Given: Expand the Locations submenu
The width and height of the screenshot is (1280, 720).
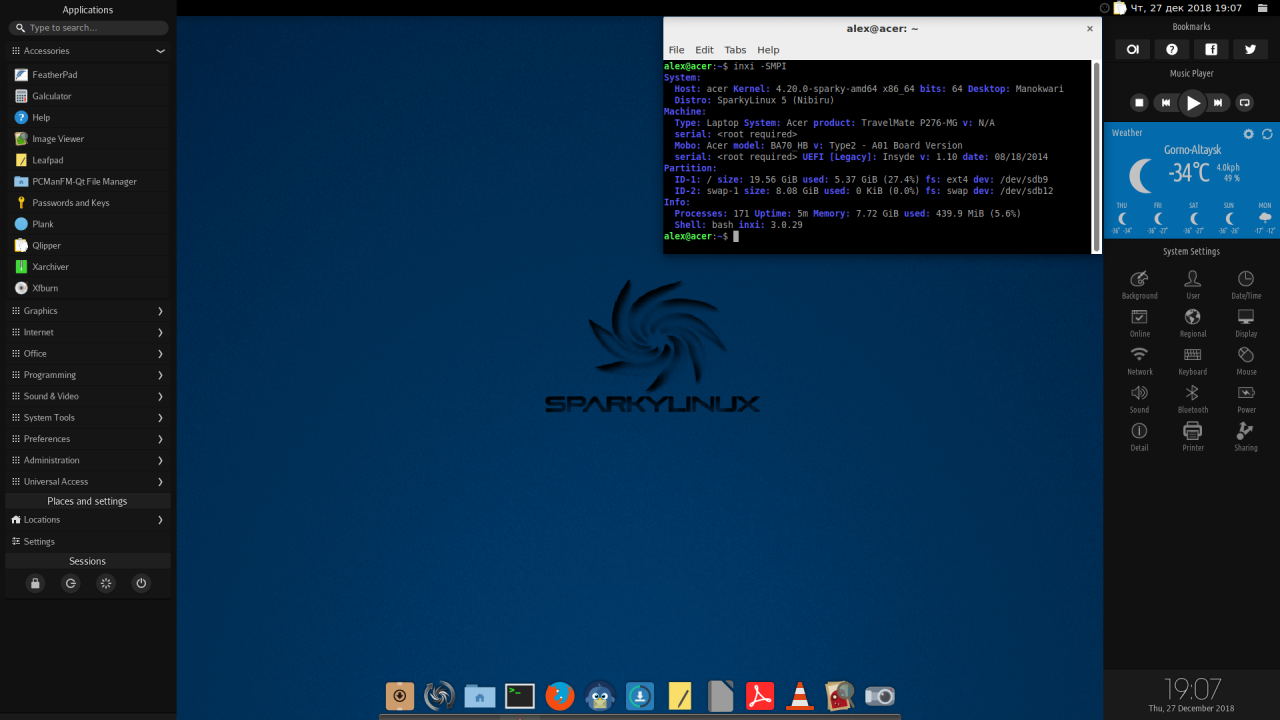Looking at the screenshot, I should (x=88, y=520).
